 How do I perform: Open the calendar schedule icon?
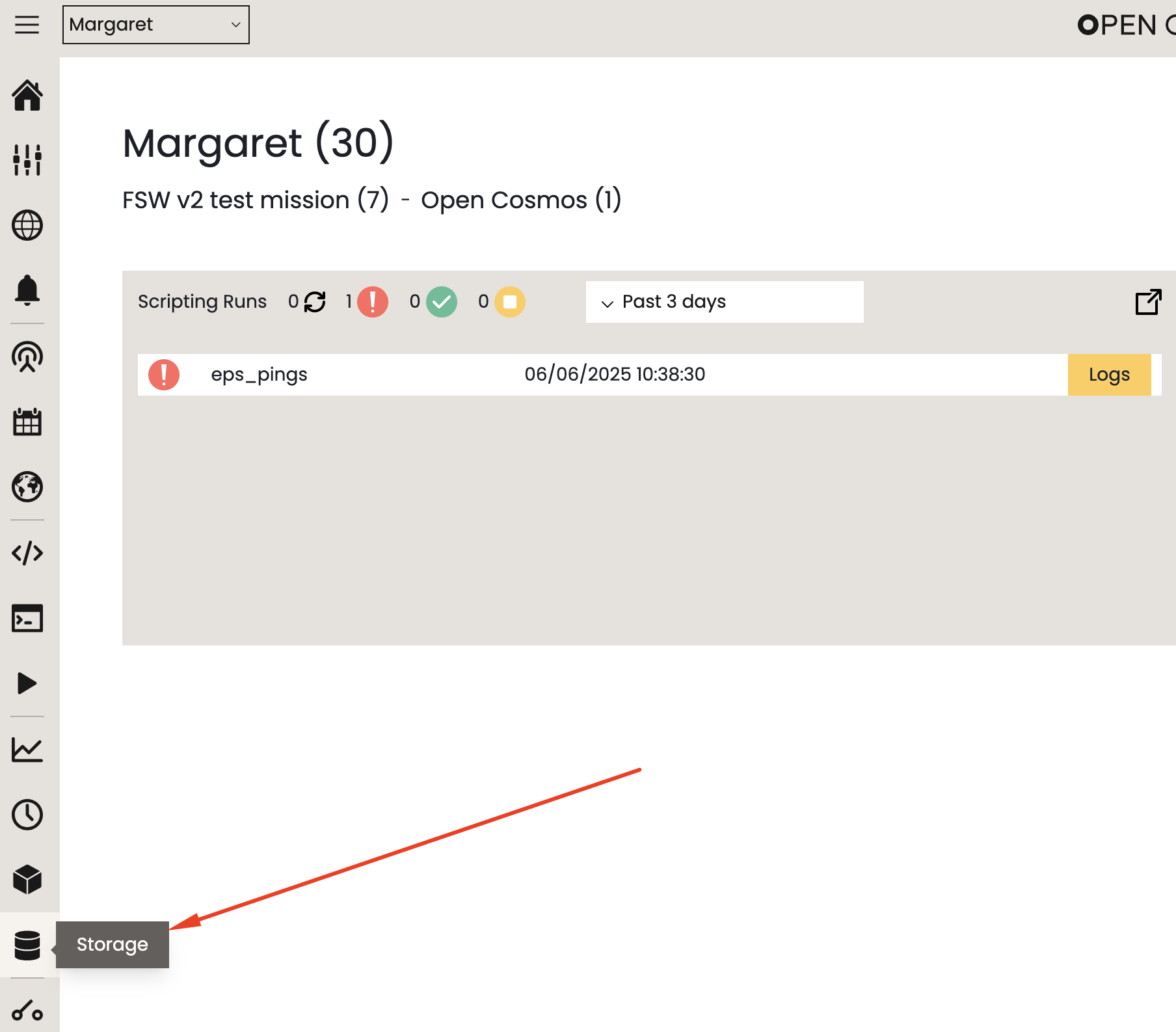[27, 422]
